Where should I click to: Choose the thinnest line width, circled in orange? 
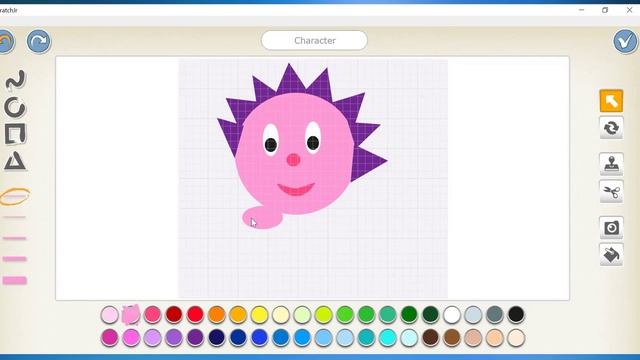point(15,196)
